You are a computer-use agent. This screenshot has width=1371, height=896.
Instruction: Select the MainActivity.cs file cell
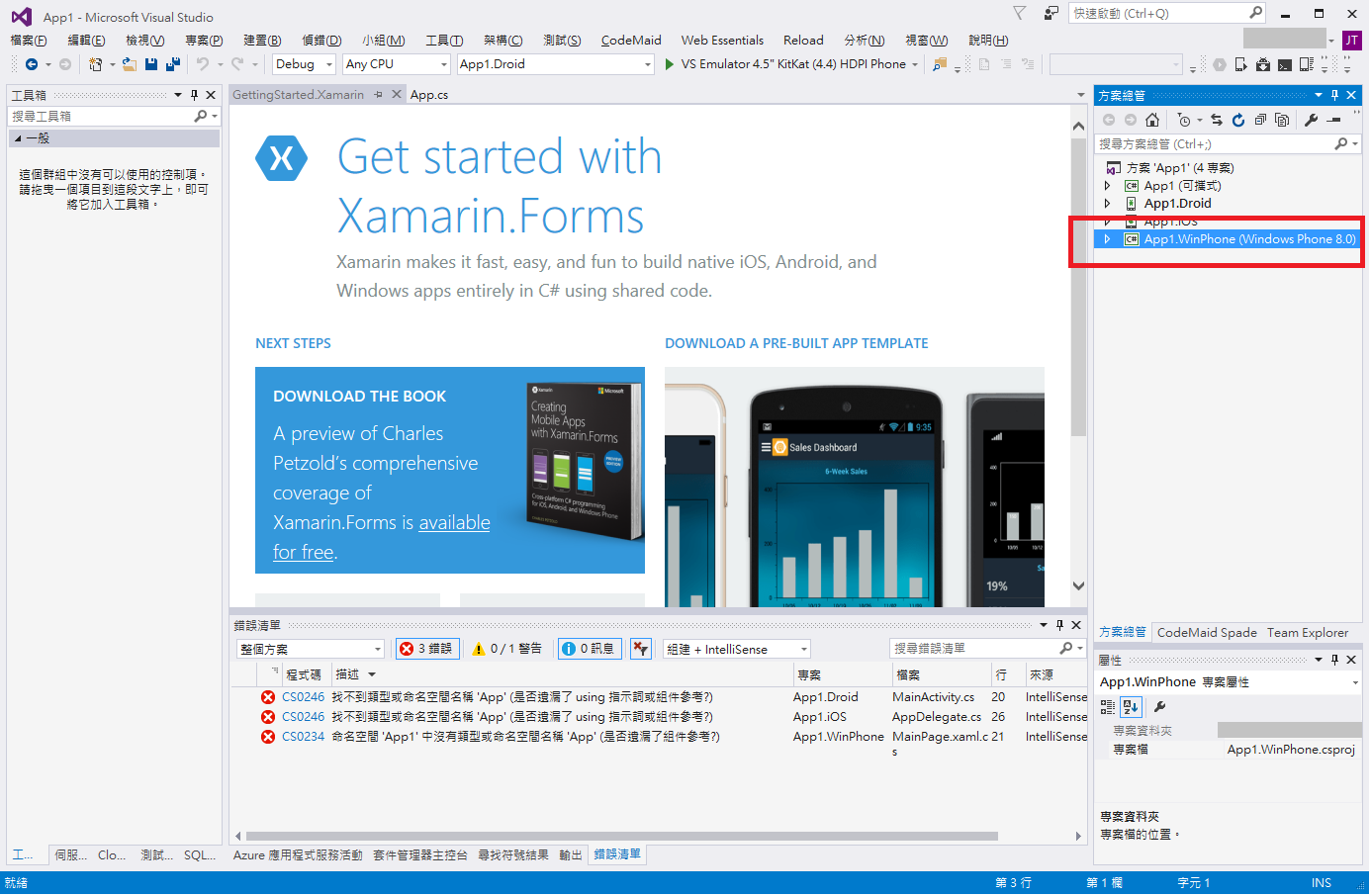coord(933,697)
